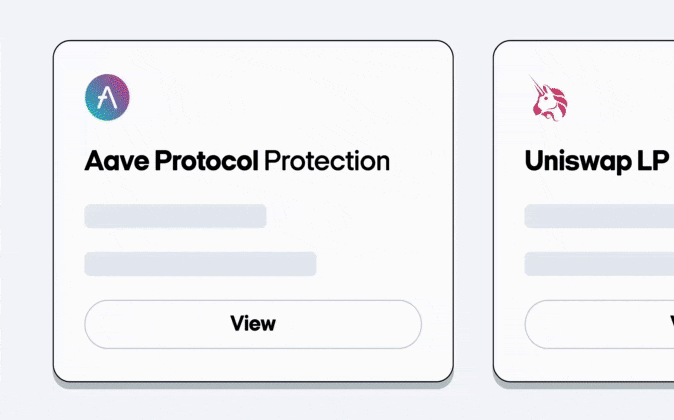The image size is (674, 420).
Task: Click the bold 'Aave Protocol' text
Action: point(172,160)
